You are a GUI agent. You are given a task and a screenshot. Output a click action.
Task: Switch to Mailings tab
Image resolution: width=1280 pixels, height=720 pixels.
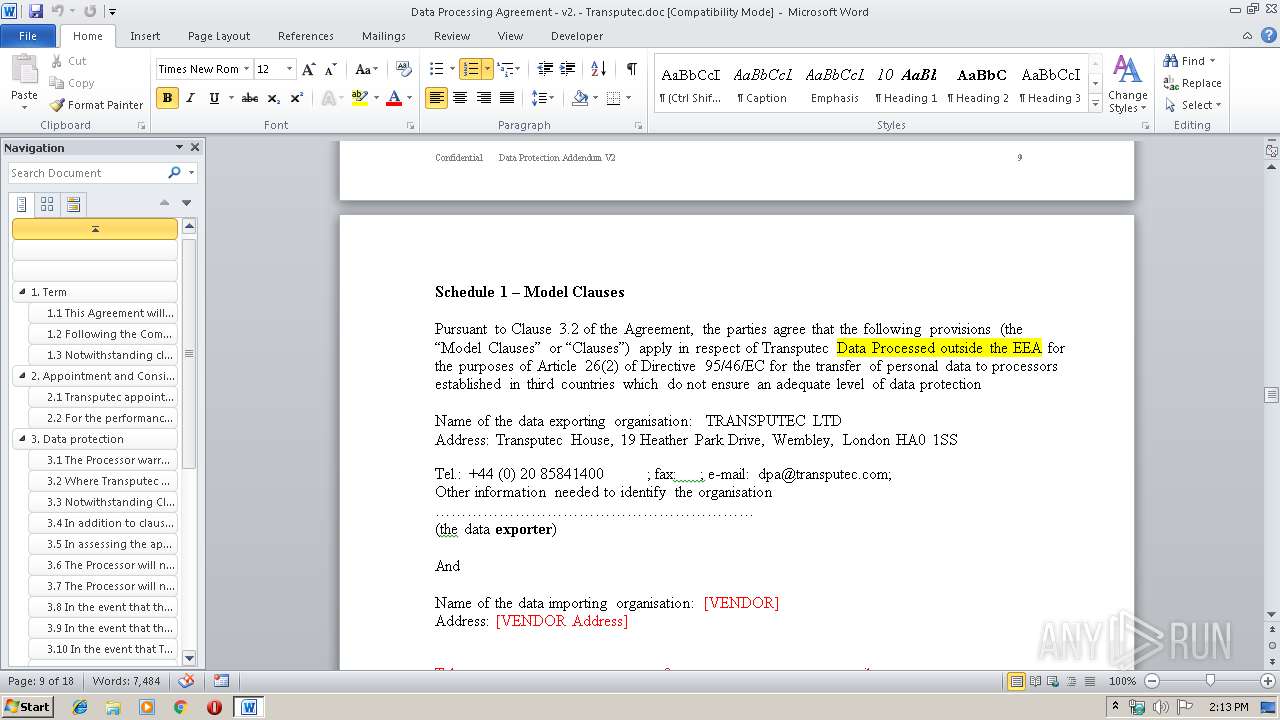pos(384,36)
